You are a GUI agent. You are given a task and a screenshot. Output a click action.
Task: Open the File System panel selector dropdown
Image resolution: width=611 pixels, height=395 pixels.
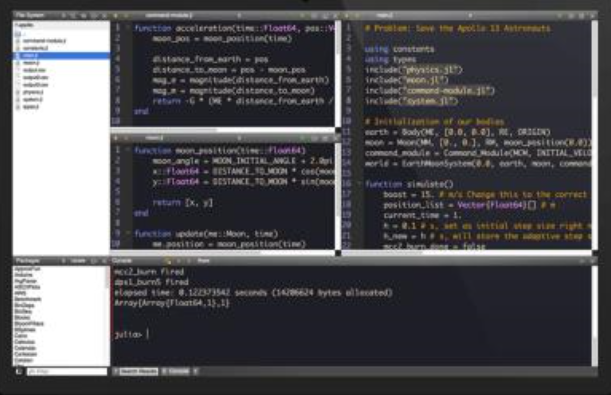coord(64,16)
